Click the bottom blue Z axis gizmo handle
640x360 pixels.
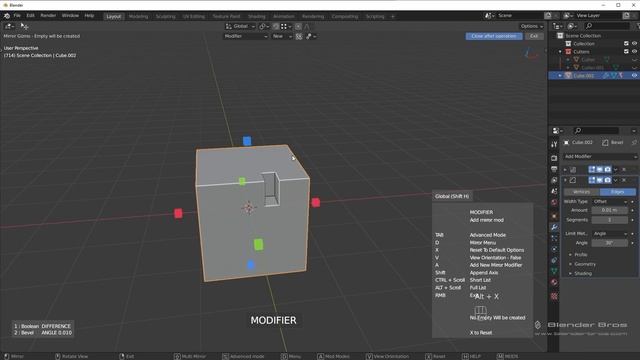coord(251,265)
